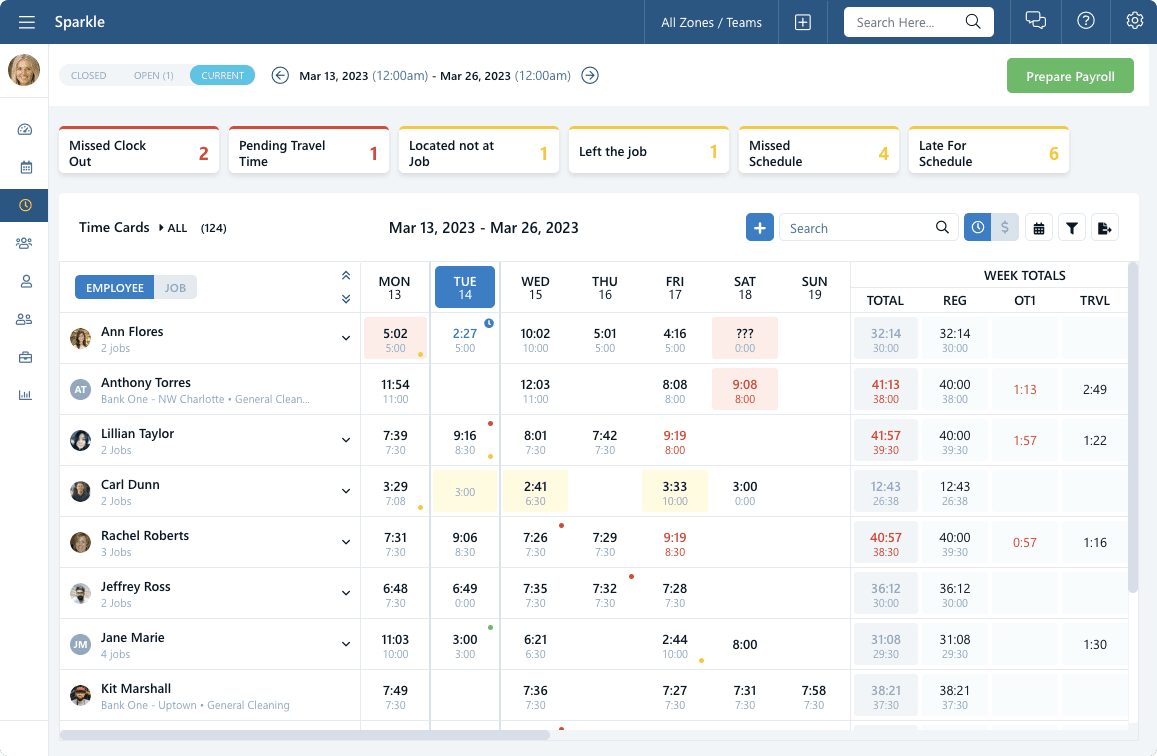The image size is (1157, 756).
Task: Select the TUE 14 column header
Action: pyautogui.click(x=464, y=285)
